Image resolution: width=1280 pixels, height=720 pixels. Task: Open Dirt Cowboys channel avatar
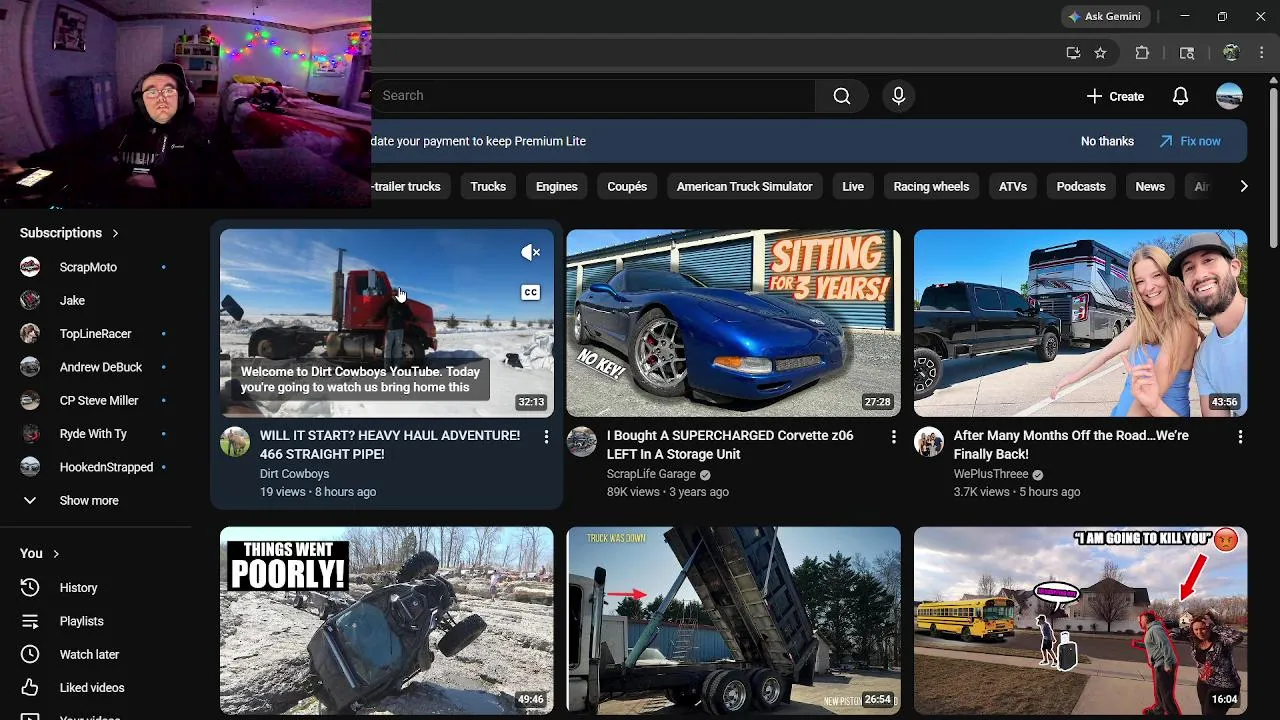[235, 442]
